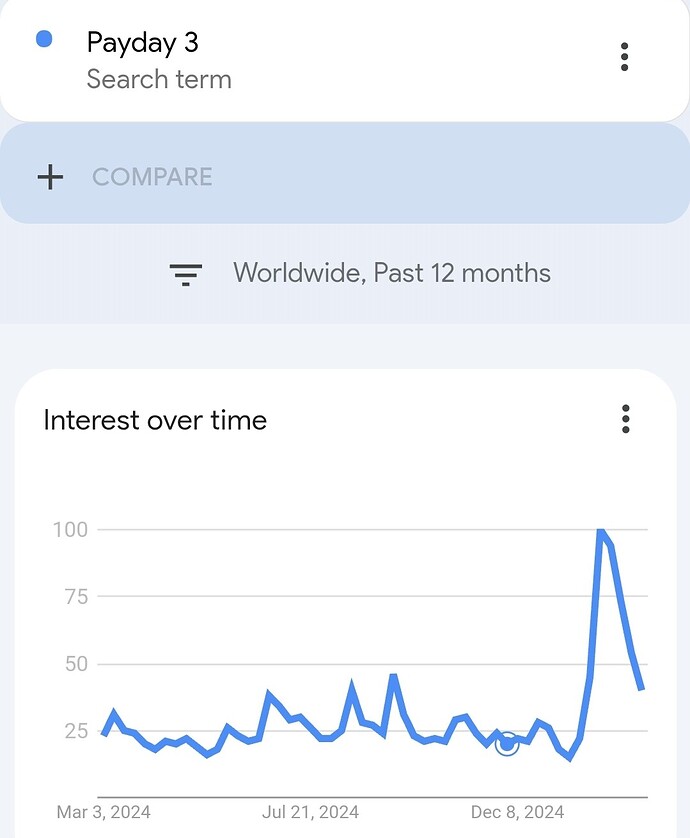Viewport: 690px width, 838px height.
Task: Click the plus icon to add comparison
Action: click(50, 177)
